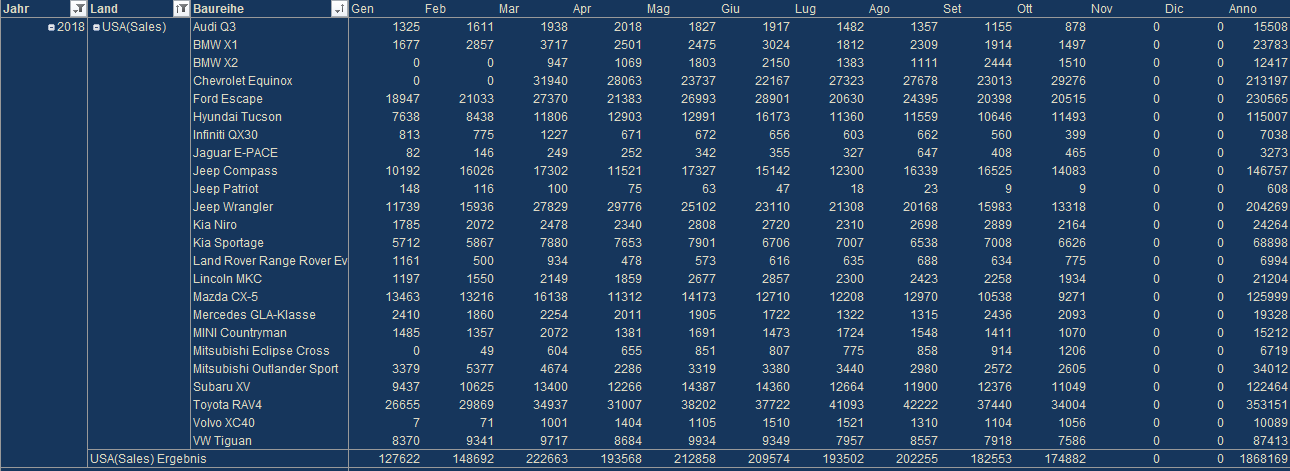This screenshot has height=471, width=1290.
Task: Select the Land header cell
Action: coord(139,9)
